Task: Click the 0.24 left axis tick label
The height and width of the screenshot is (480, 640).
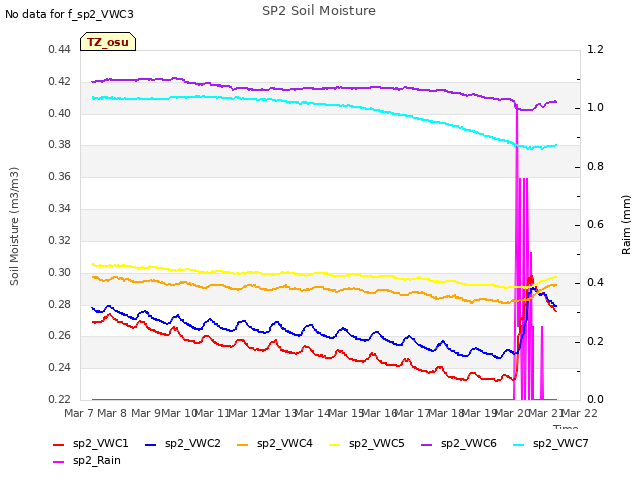Action: [59, 367]
